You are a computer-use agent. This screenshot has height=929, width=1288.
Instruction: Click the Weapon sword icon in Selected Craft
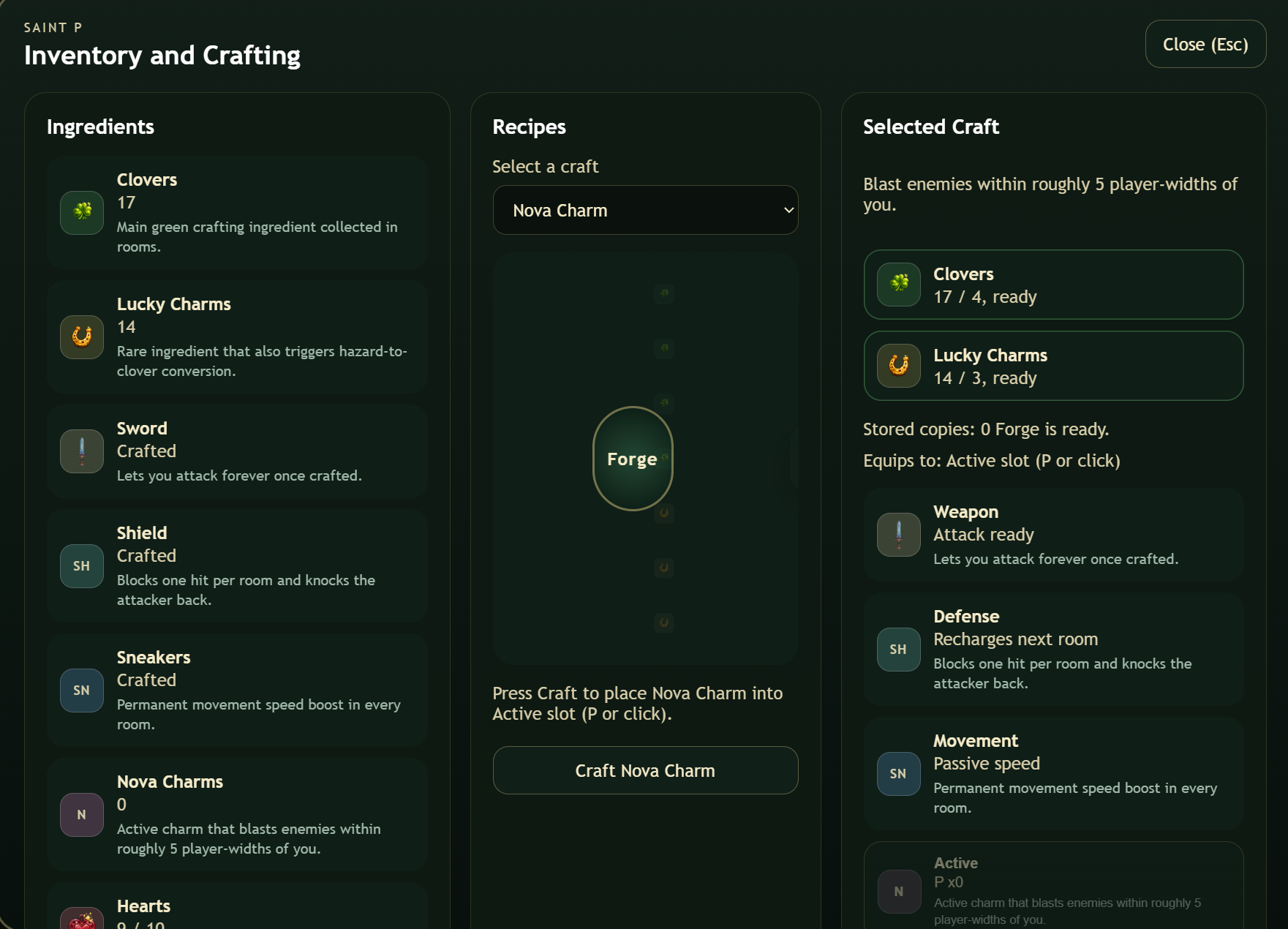point(899,535)
